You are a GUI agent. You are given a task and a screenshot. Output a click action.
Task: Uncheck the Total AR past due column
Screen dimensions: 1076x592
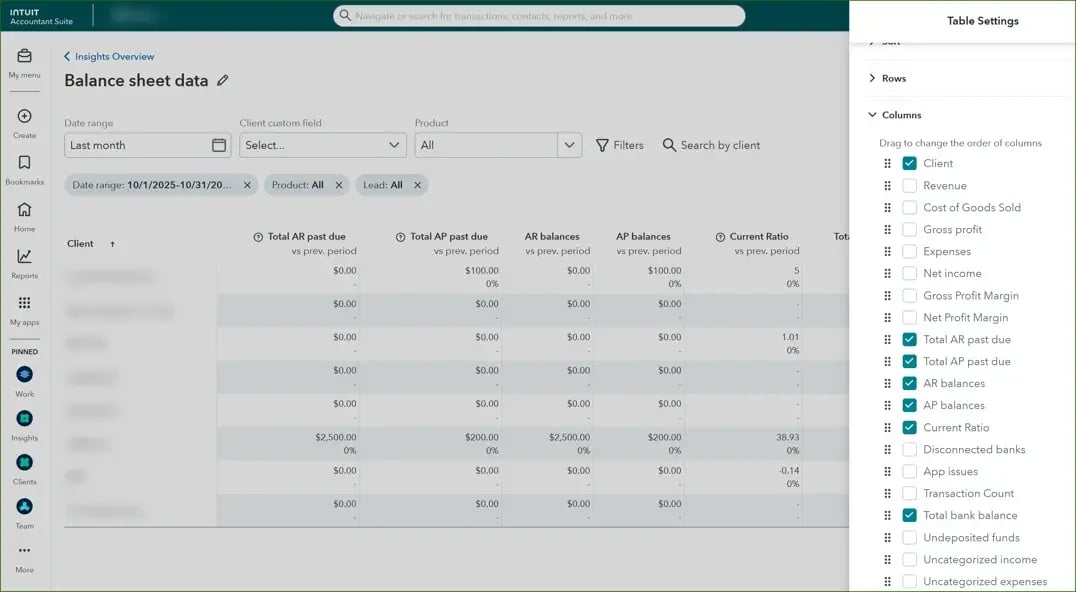coord(909,340)
